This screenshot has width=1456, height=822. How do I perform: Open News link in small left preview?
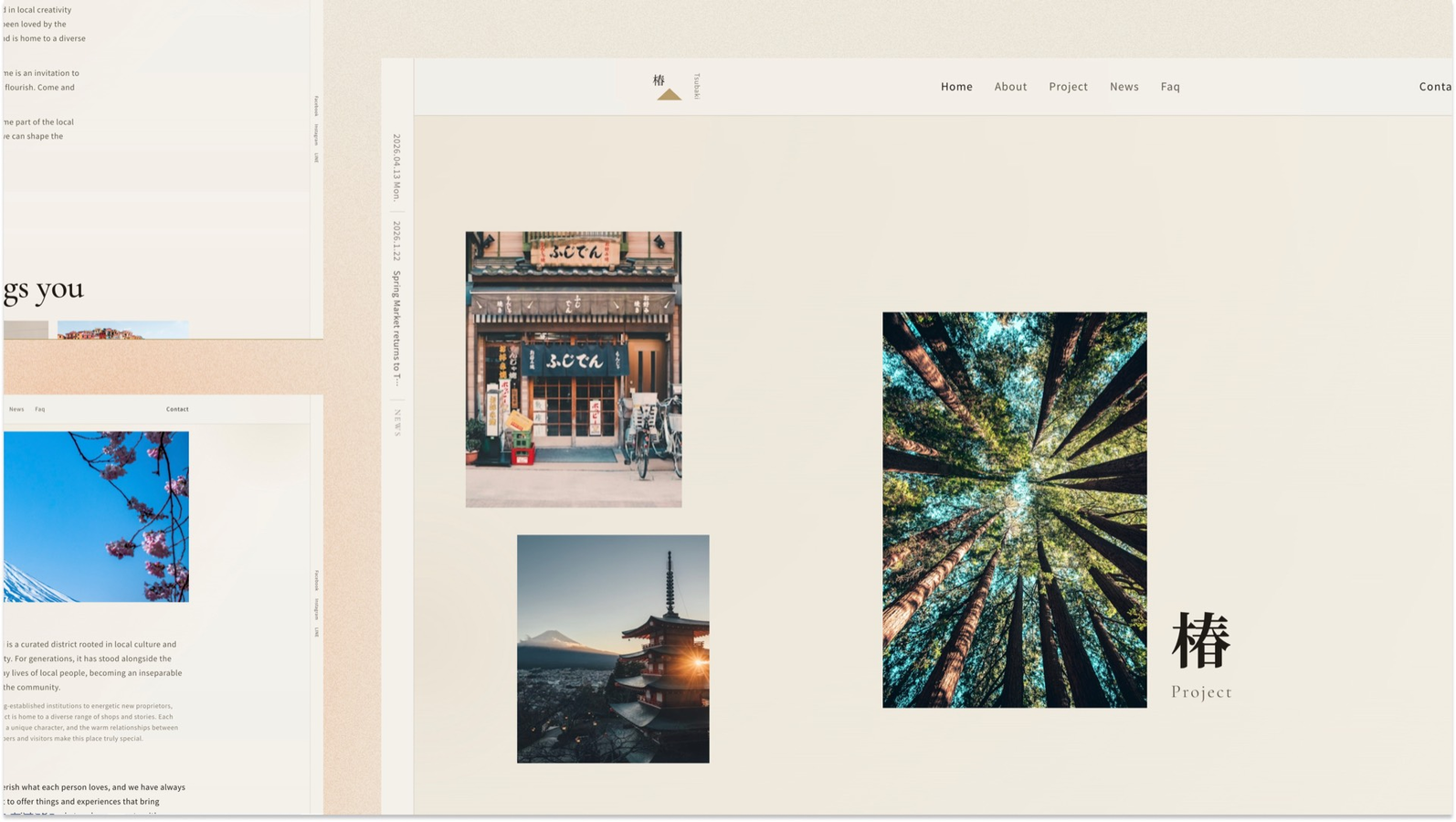point(16,409)
